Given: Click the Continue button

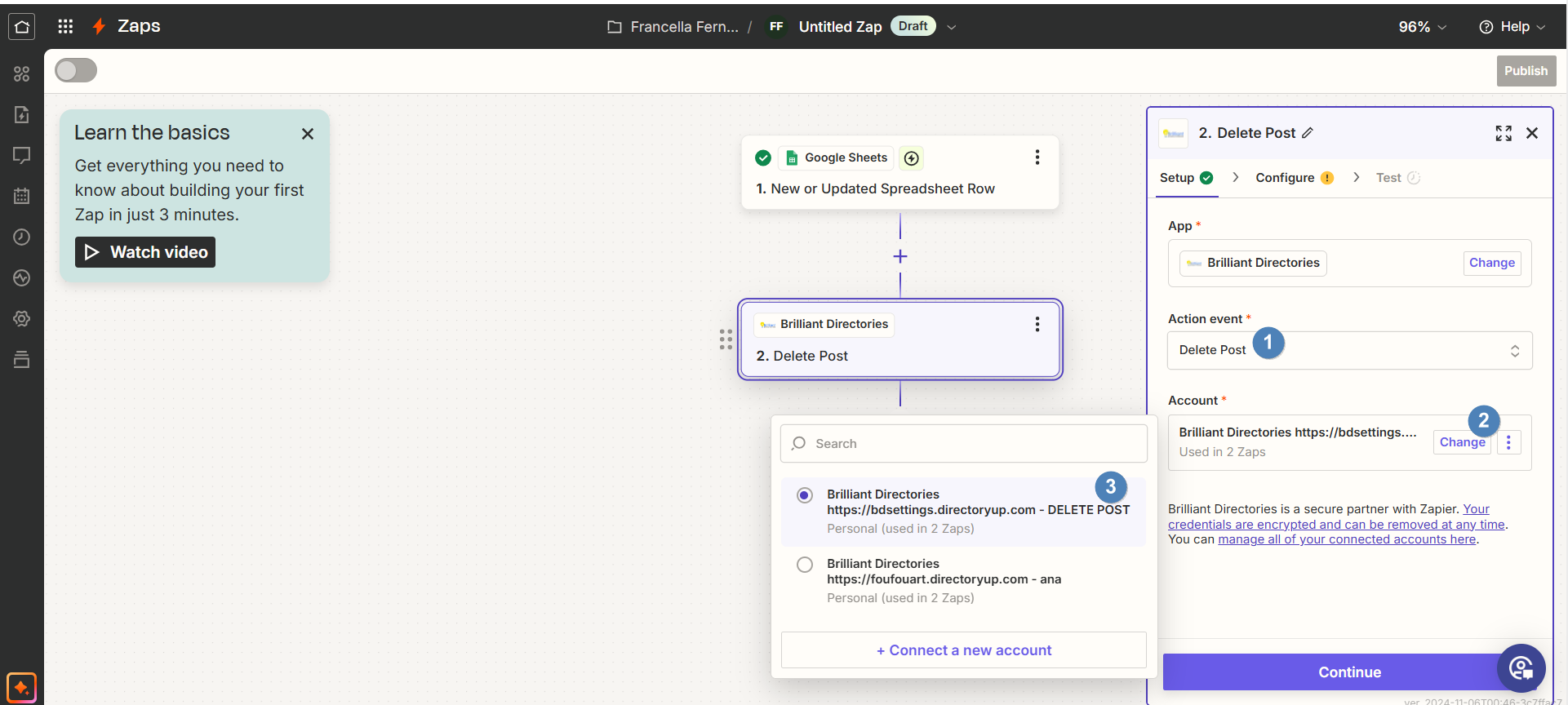Looking at the screenshot, I should click(1349, 672).
